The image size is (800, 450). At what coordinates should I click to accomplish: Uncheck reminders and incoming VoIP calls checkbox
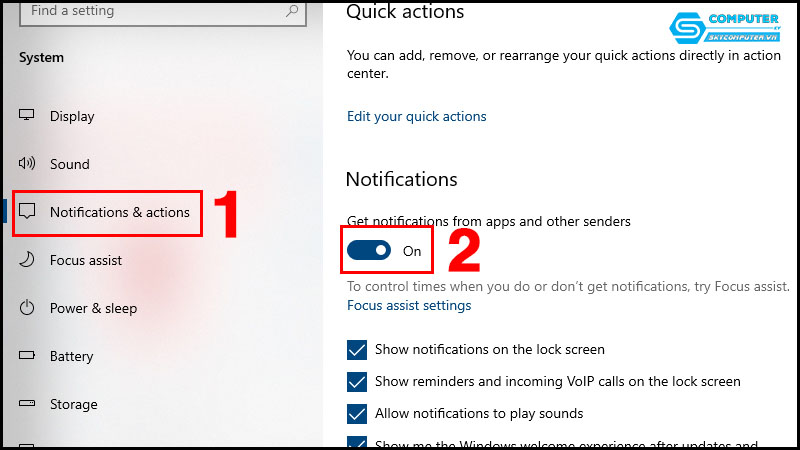pos(357,382)
